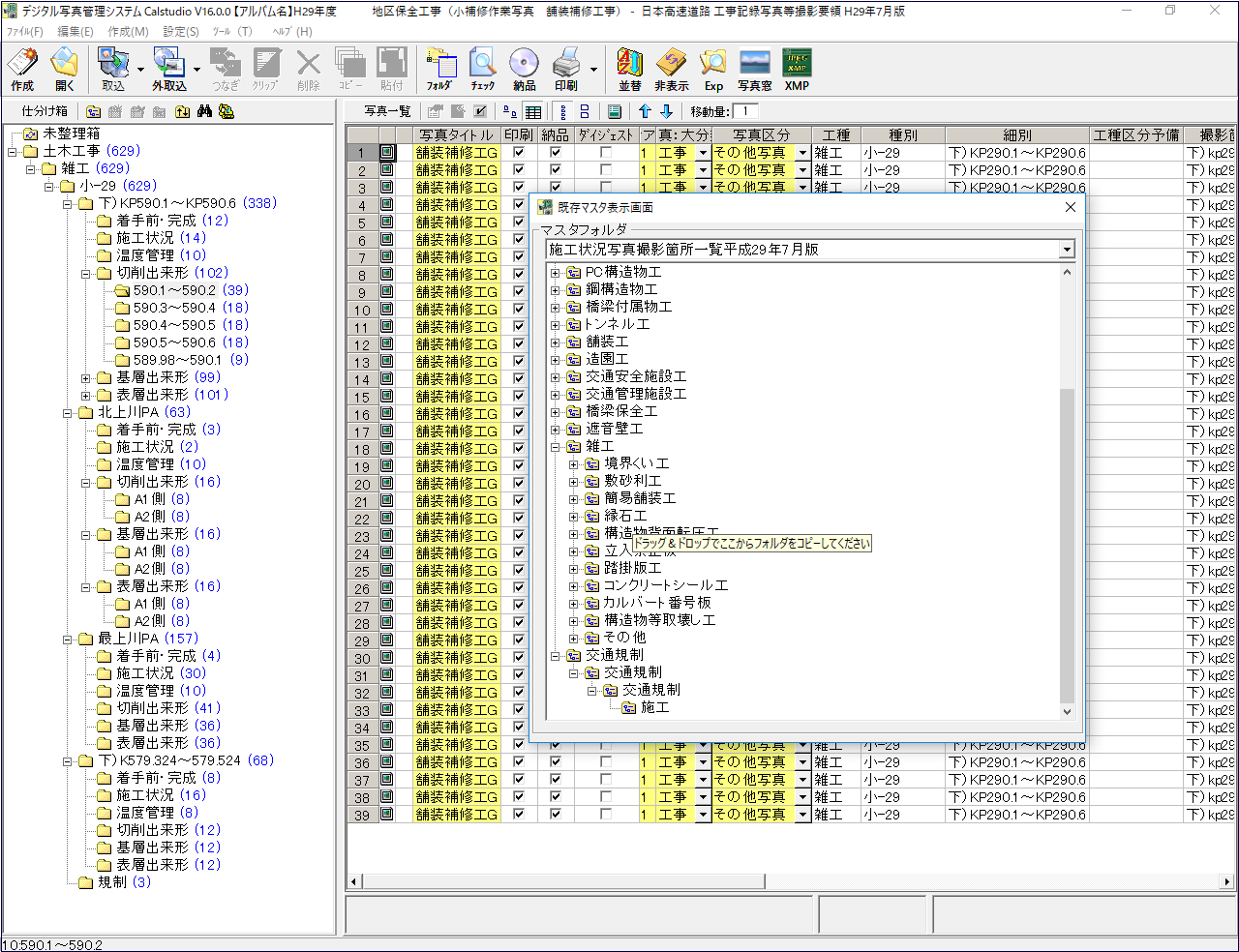Switch to table grid view icon
1239x952 pixels.
pos(533,111)
